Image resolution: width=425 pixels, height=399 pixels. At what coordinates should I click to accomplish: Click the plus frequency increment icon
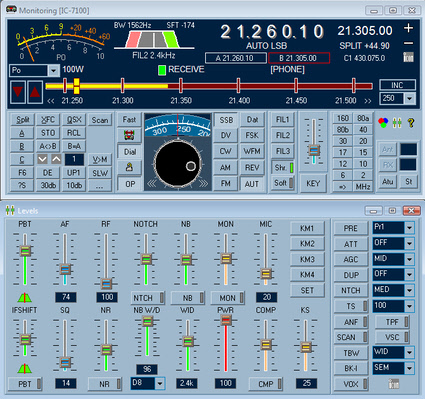[408, 28]
